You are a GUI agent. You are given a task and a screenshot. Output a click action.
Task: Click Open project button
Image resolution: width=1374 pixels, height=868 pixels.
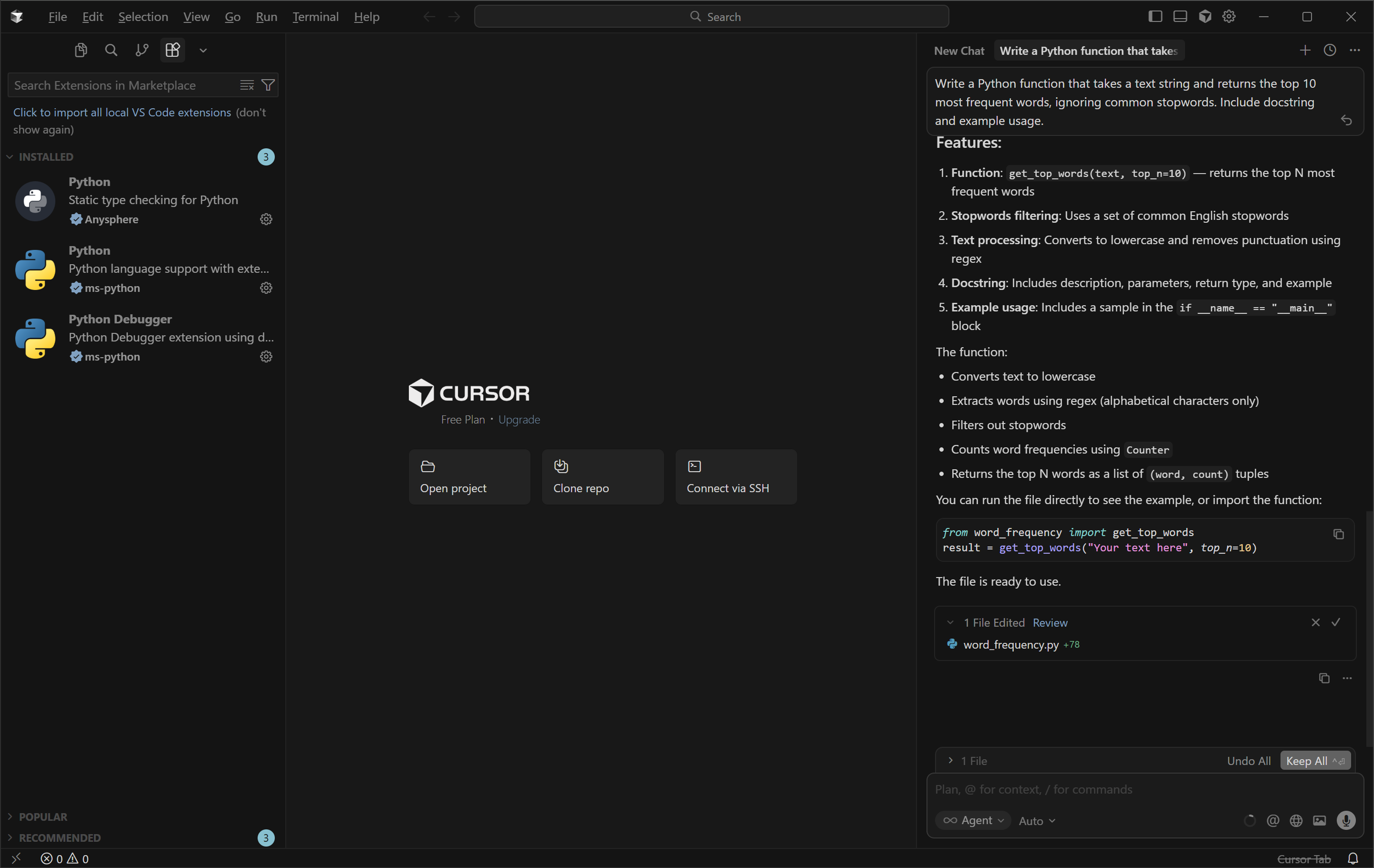click(x=469, y=477)
